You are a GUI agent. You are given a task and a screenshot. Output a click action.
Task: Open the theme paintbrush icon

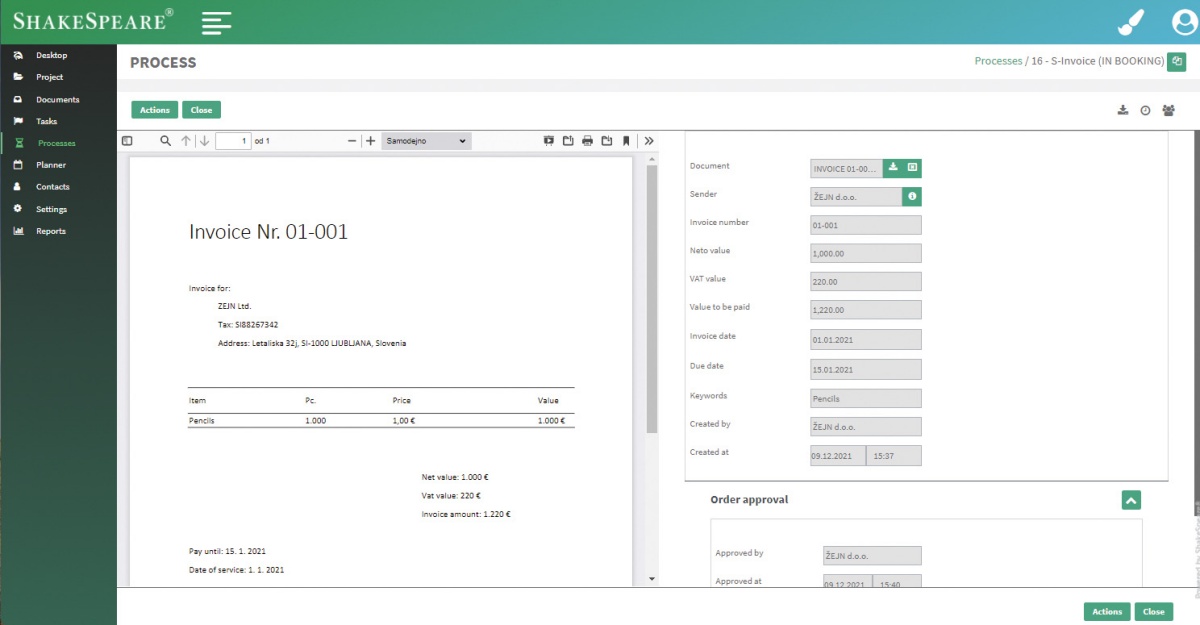pos(1131,22)
